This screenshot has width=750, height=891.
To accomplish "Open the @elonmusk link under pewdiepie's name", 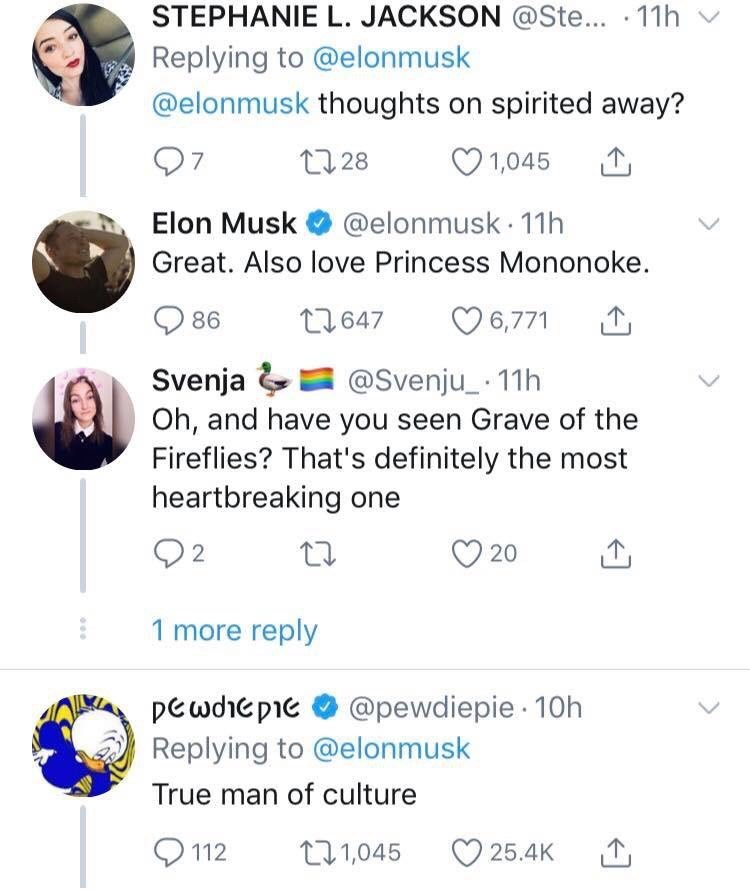I will click(x=391, y=749).
